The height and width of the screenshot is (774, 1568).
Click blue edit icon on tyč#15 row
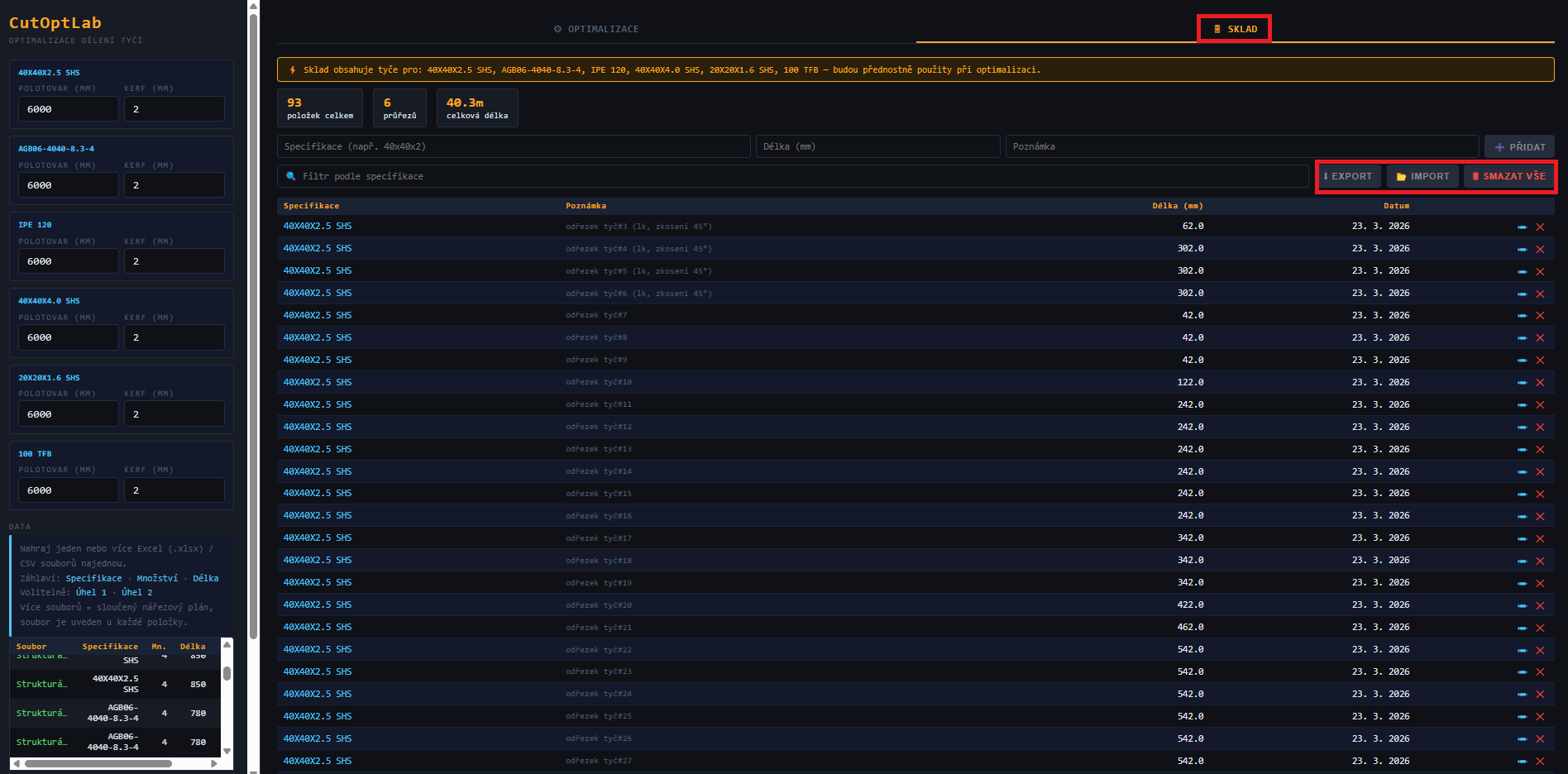tap(1522, 494)
